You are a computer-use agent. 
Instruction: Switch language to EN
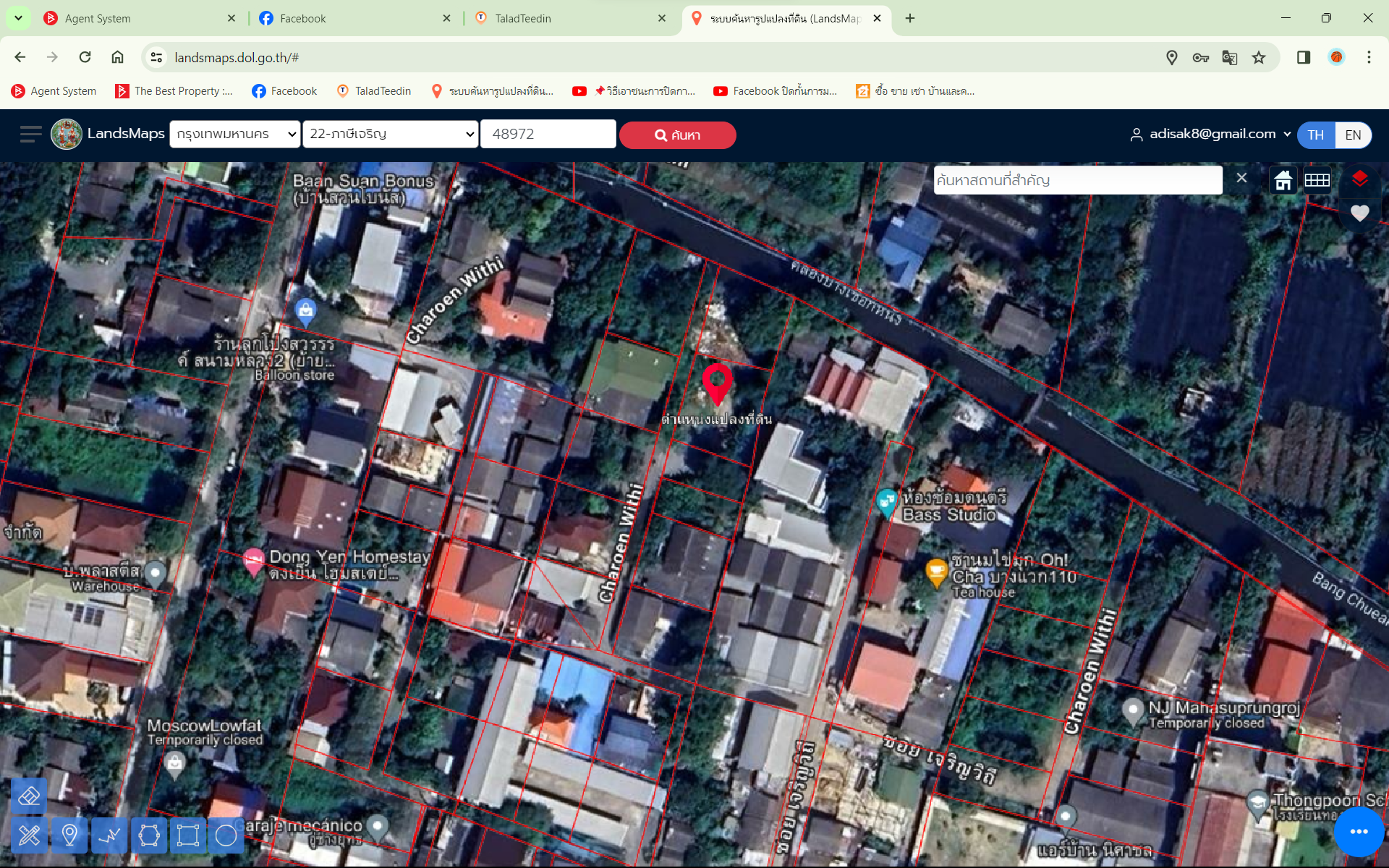pos(1353,135)
